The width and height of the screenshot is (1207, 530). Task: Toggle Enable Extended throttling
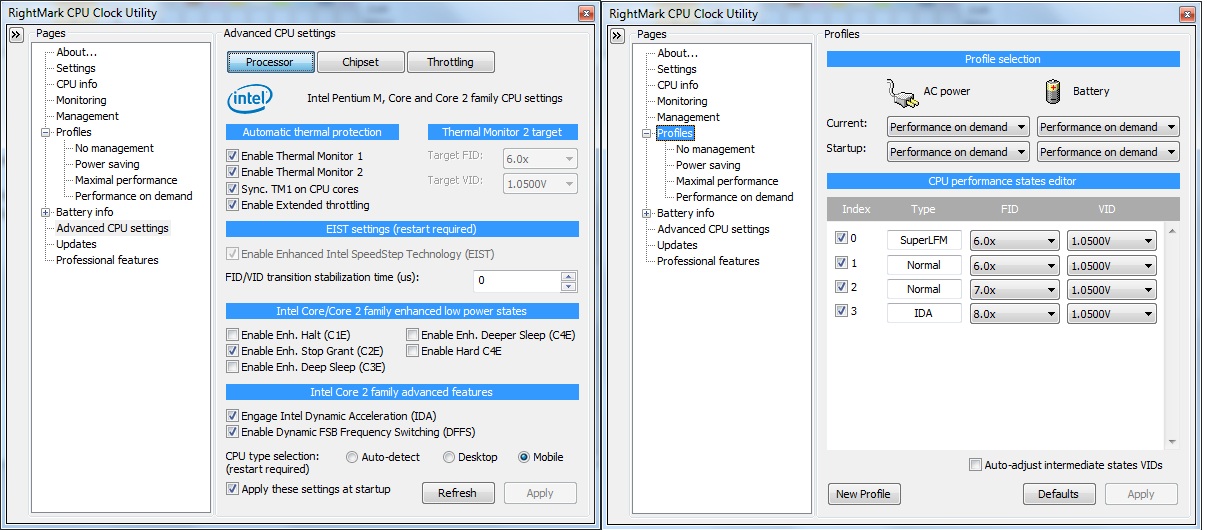coord(233,205)
